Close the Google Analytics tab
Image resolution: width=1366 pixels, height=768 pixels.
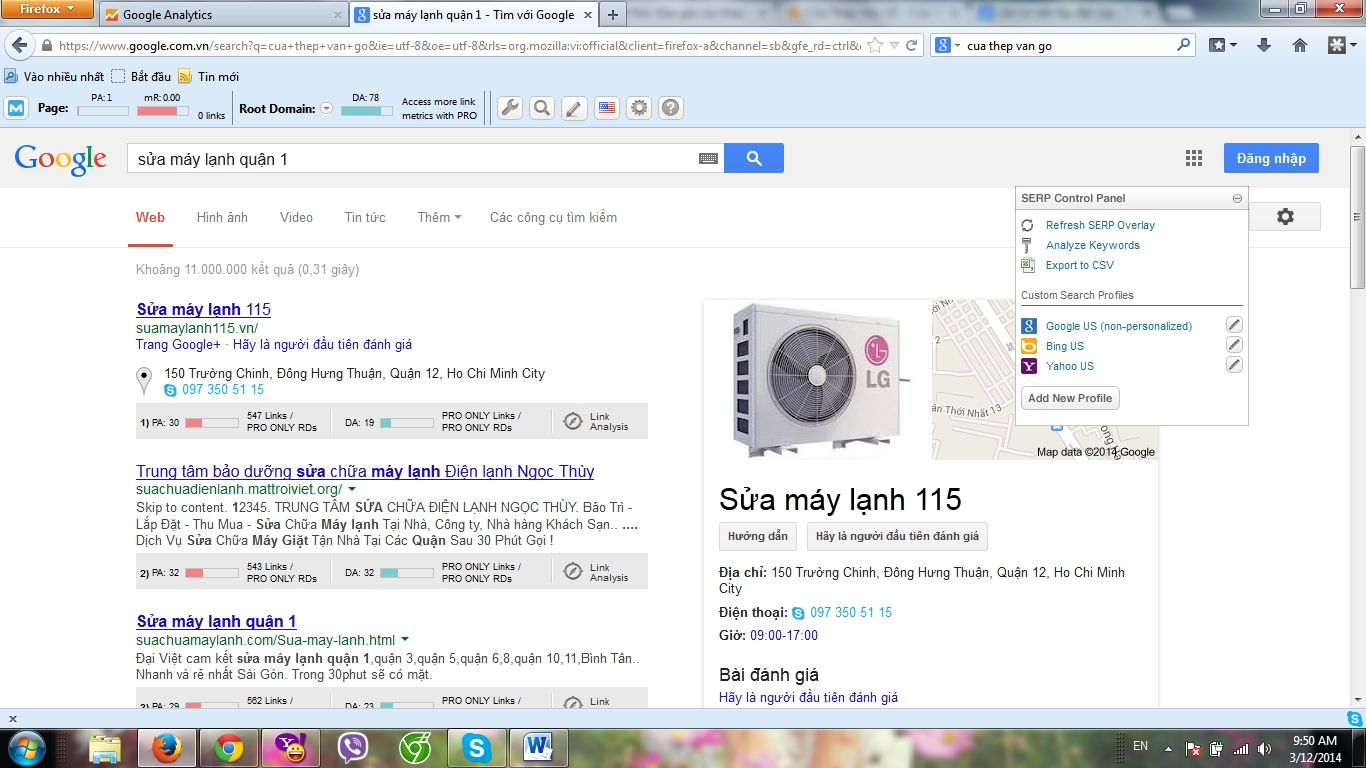337,15
